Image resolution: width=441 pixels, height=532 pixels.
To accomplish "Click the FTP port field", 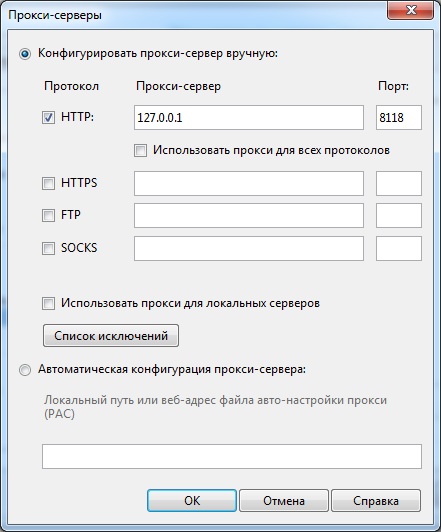I will (399, 215).
